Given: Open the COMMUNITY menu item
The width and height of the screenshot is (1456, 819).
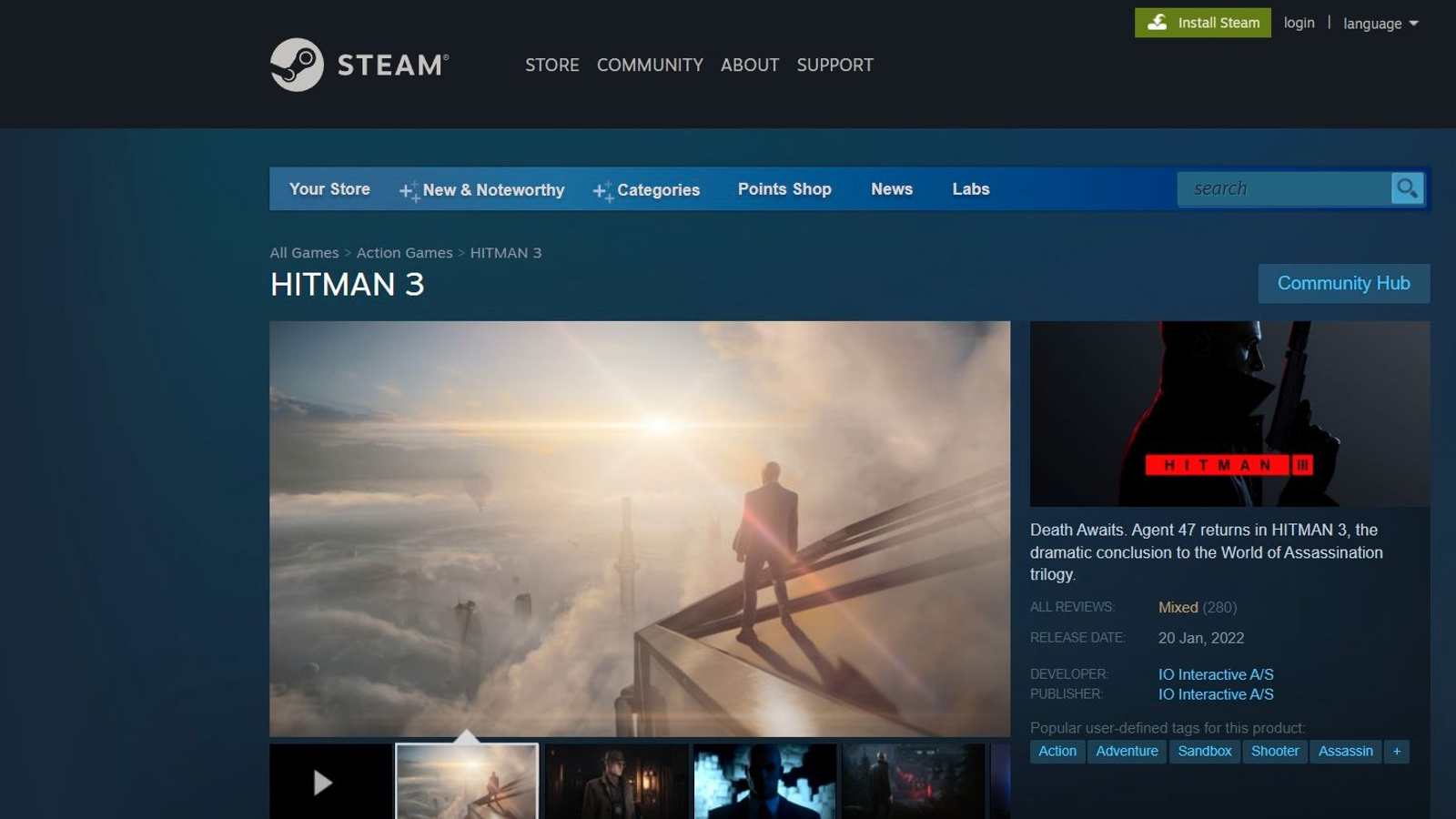Looking at the screenshot, I should click(x=650, y=65).
